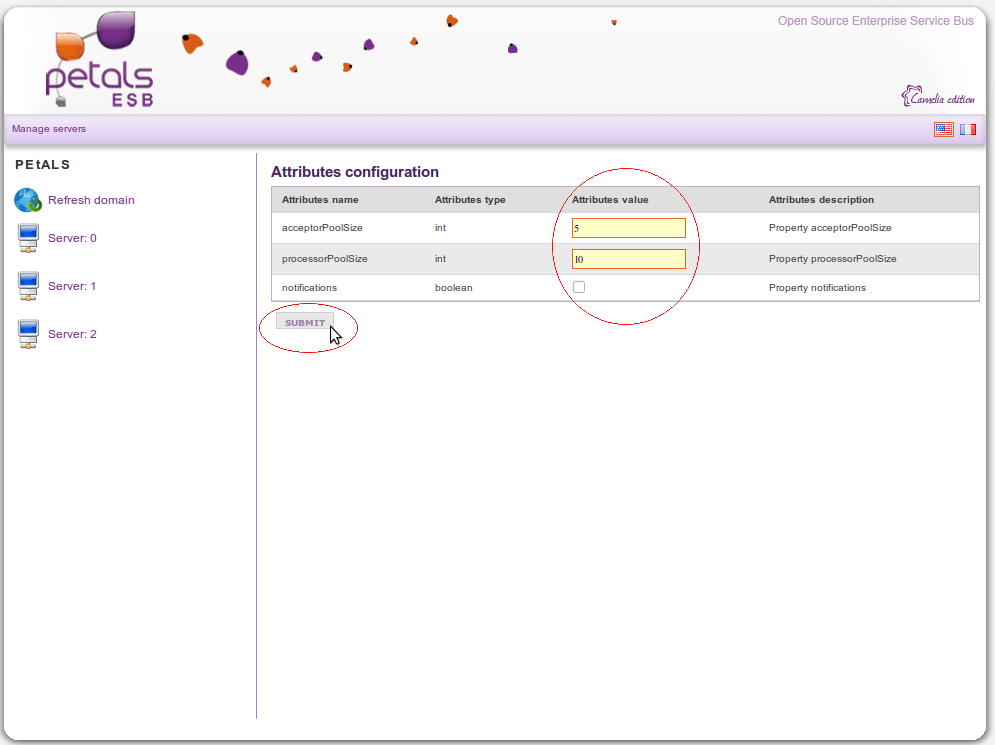
Task: Click the Server 1 computer icon
Action: [28, 287]
